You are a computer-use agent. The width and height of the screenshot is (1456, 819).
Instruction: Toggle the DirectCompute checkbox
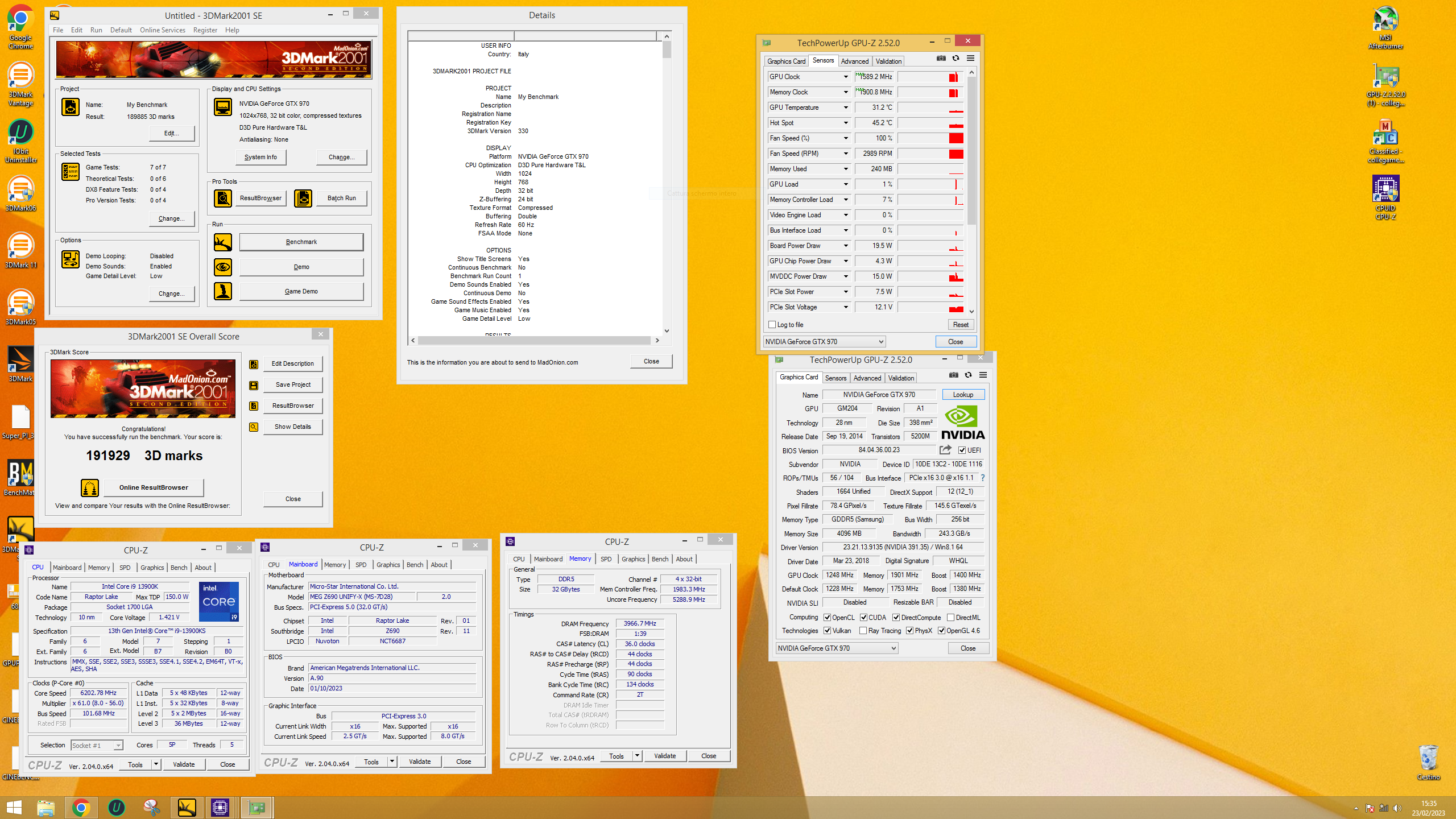click(896, 618)
